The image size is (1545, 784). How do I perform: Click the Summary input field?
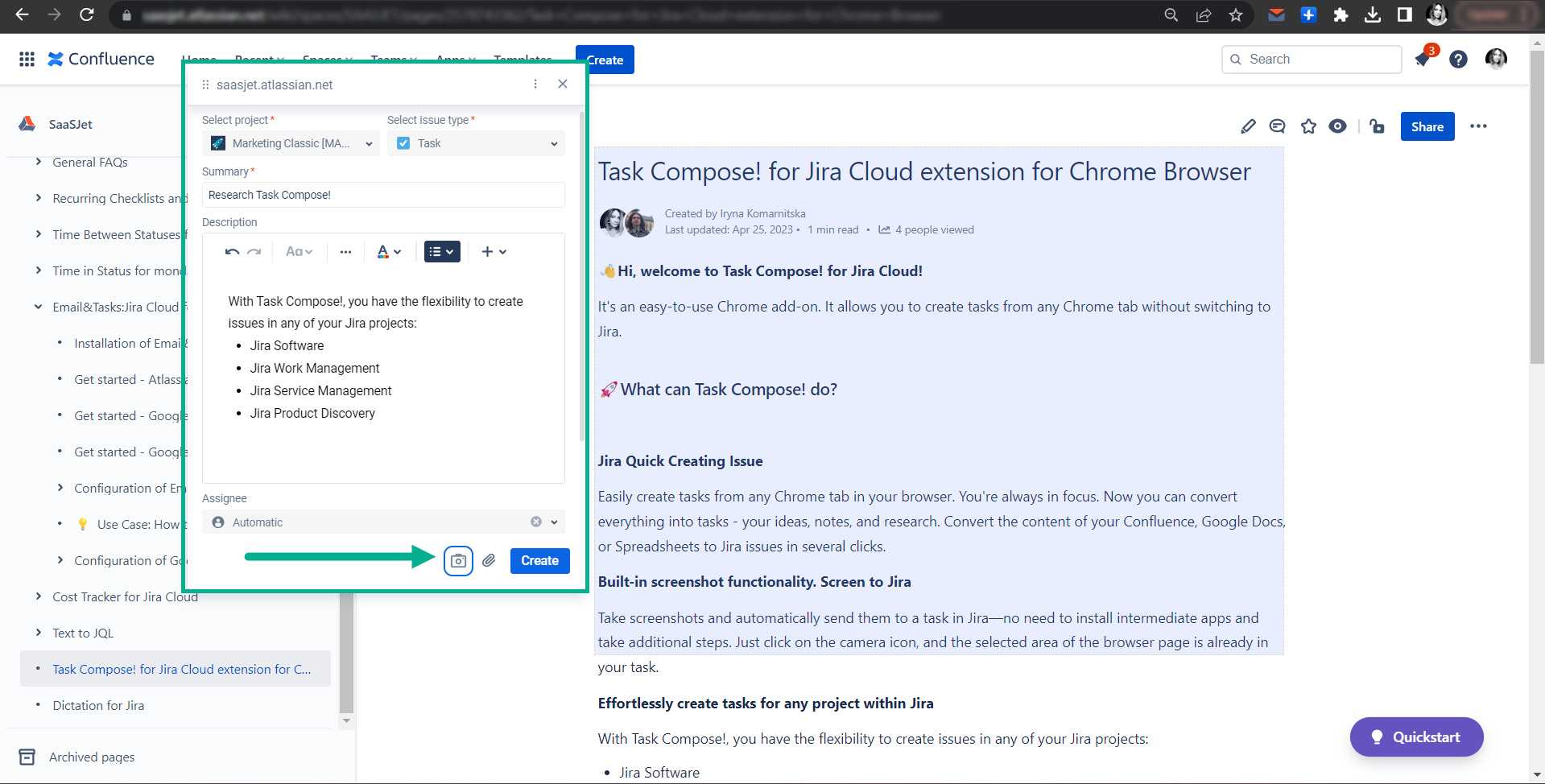(382, 195)
